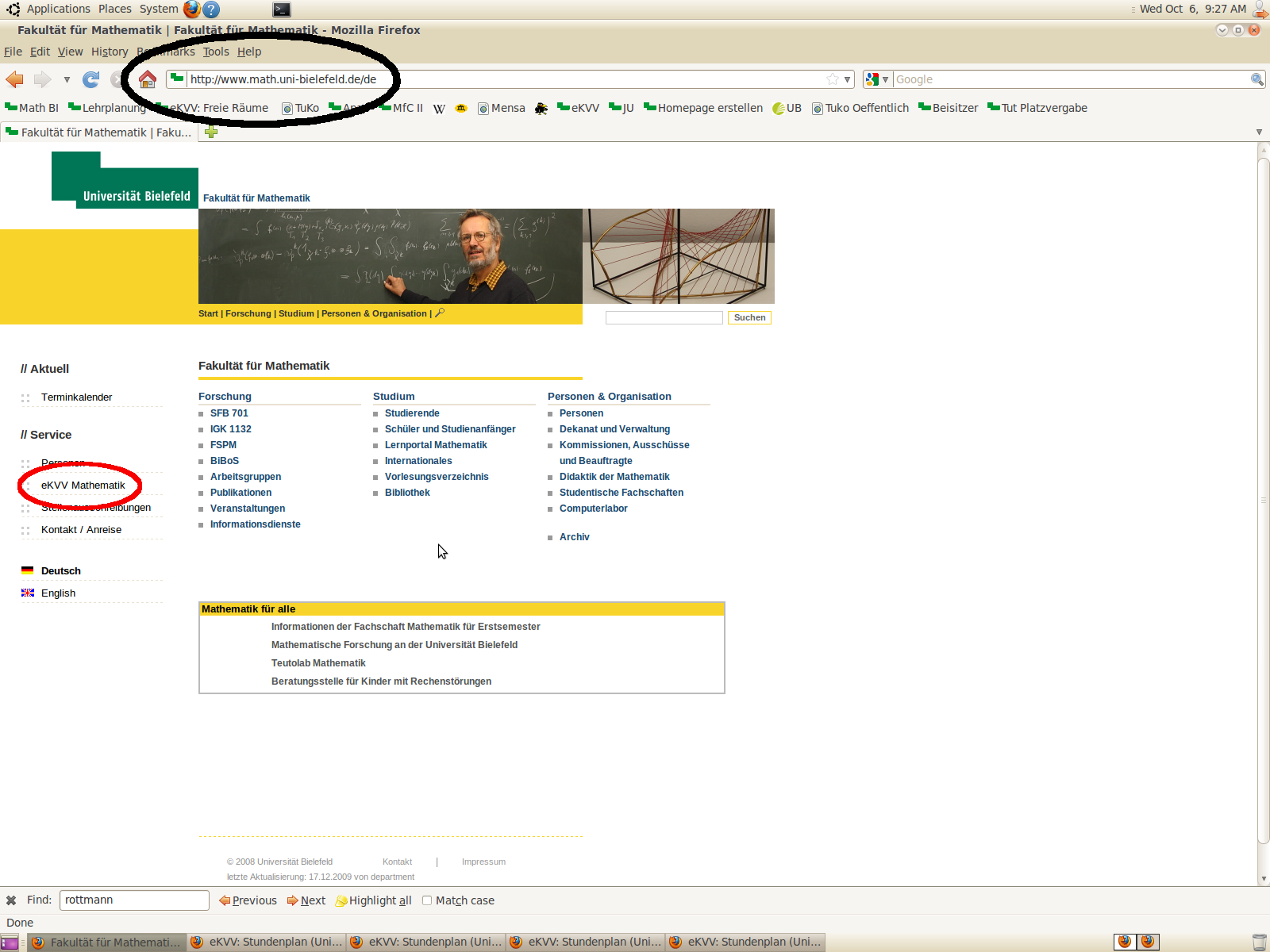Open the Trash icon in bottom panel

[1260, 942]
